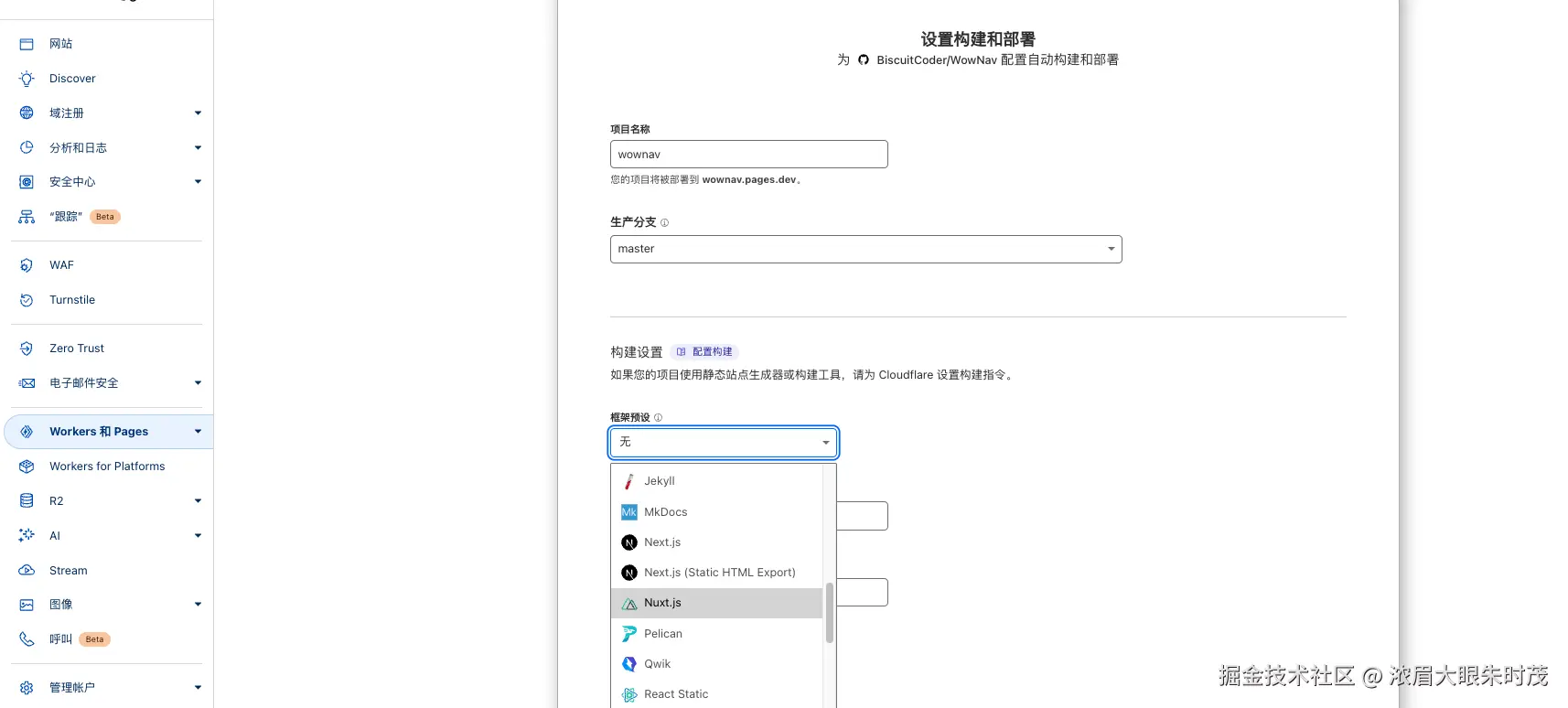Click the 分析和日志 chart icon

pos(27,147)
